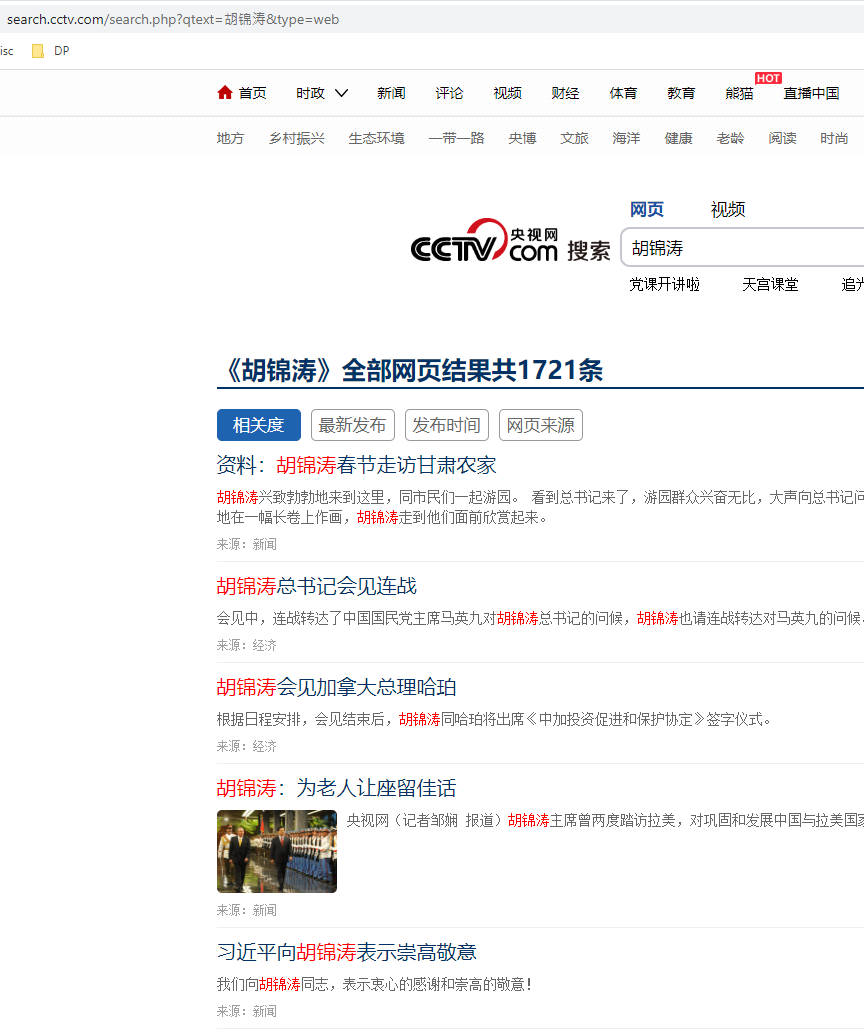
Task: Switch to the 网页 search tab
Action: (x=647, y=209)
